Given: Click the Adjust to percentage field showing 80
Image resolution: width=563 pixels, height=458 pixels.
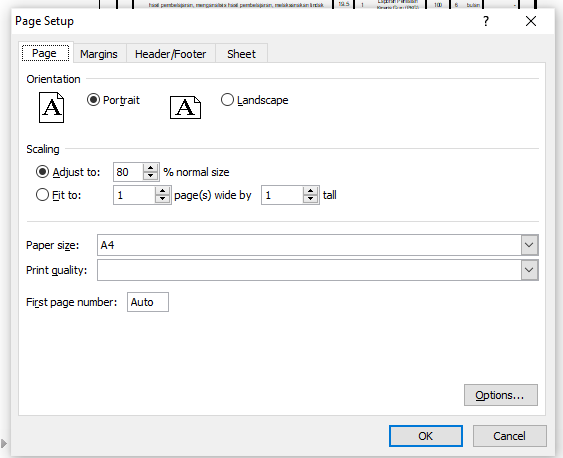Looking at the screenshot, I should click(x=128, y=172).
